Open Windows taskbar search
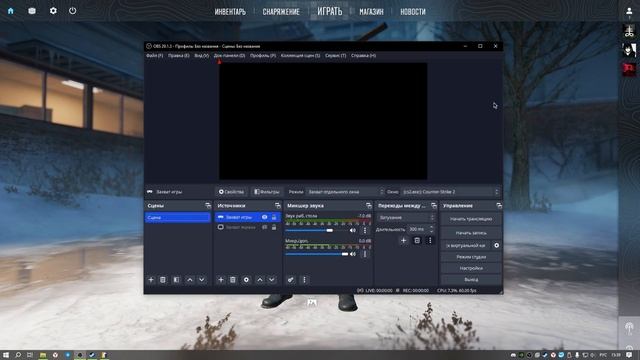Screen dimensions: 640x360 [18, 355]
